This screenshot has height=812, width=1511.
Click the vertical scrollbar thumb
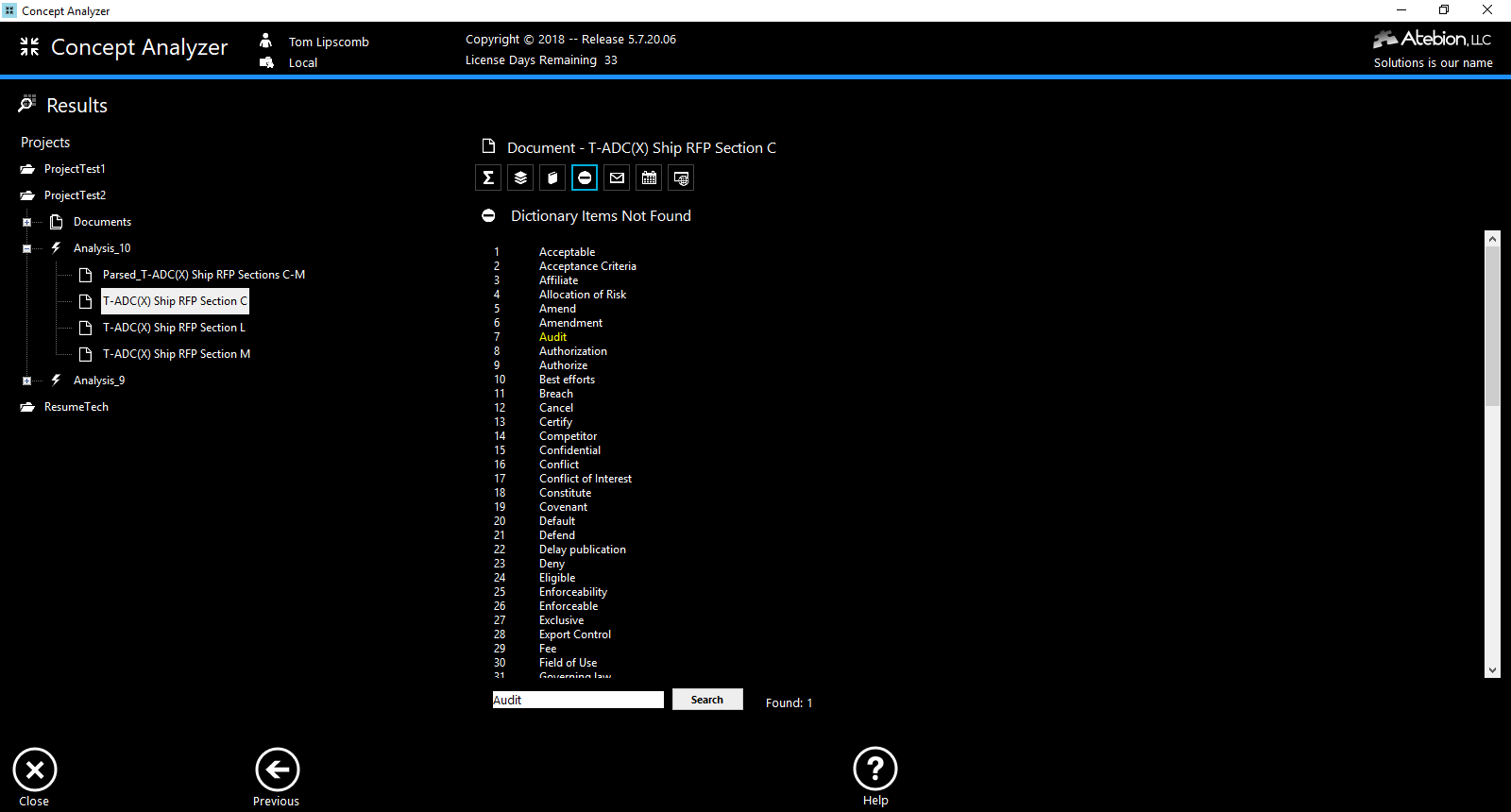click(1492, 326)
